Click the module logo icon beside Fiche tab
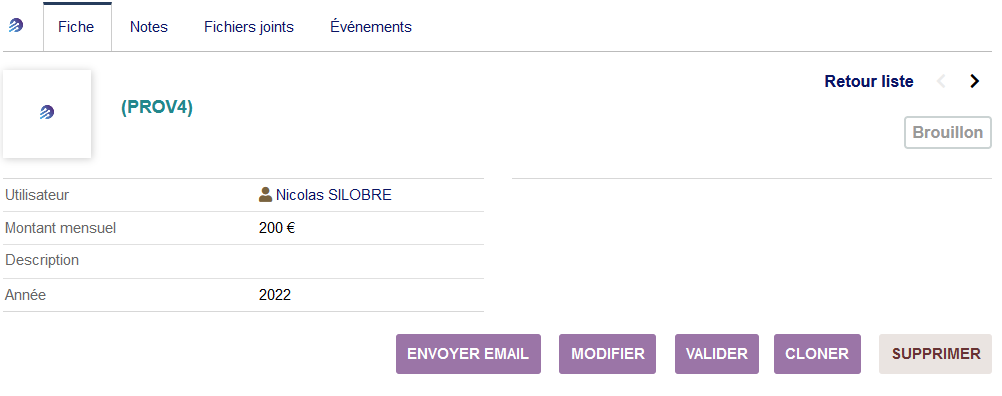 click(x=16, y=26)
